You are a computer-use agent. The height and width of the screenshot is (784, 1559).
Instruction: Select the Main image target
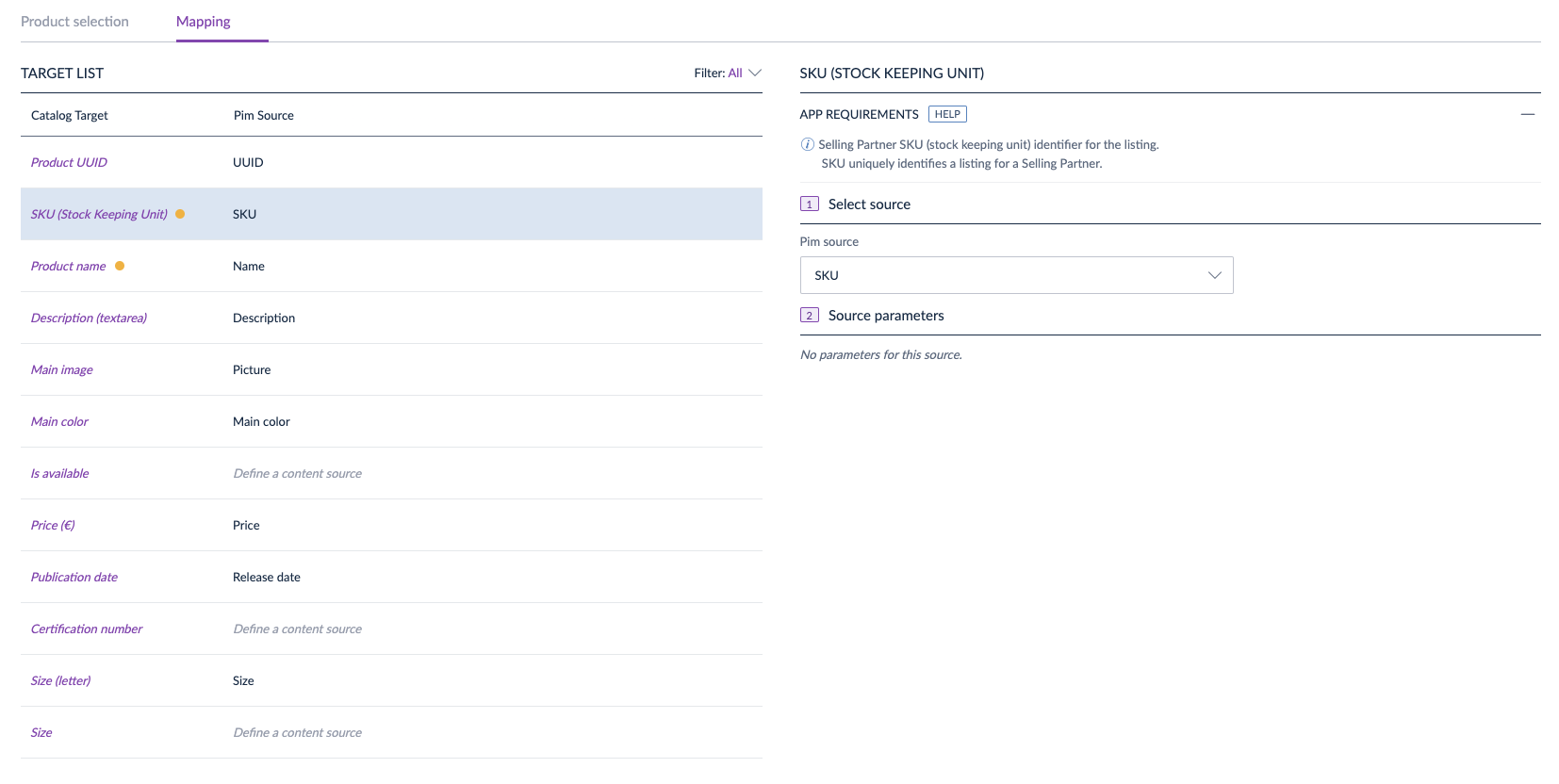pos(61,369)
